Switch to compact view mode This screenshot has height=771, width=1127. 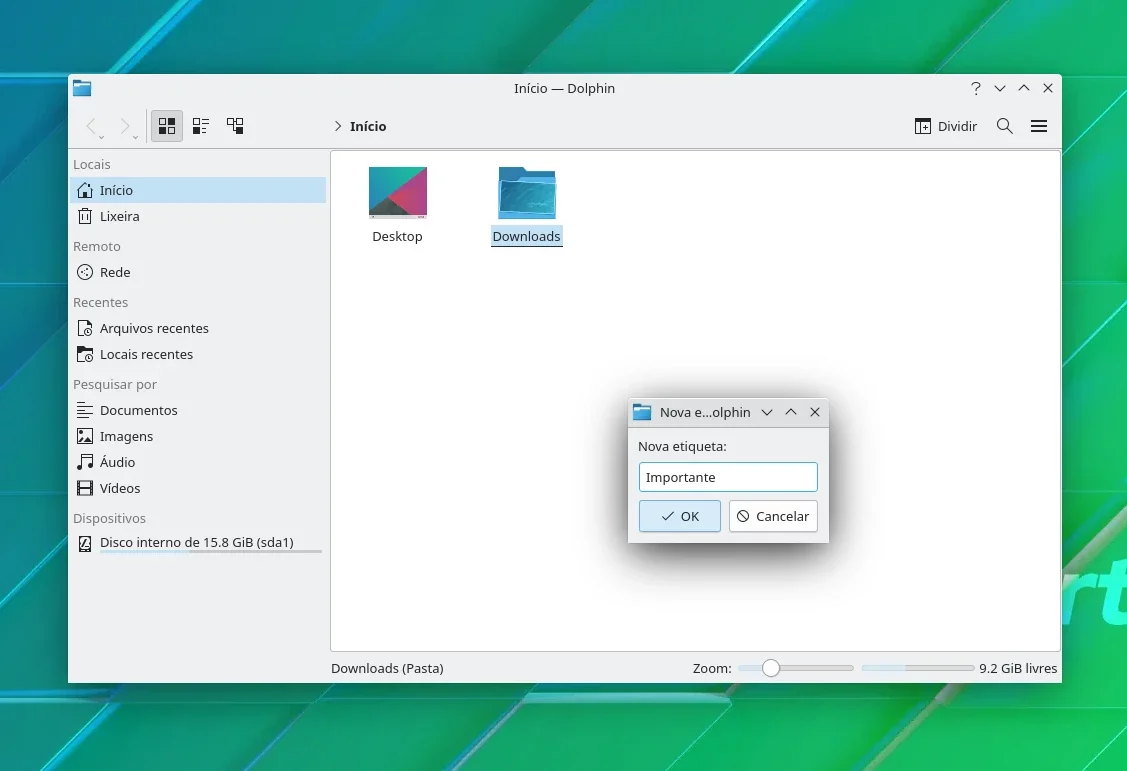[x=201, y=126]
